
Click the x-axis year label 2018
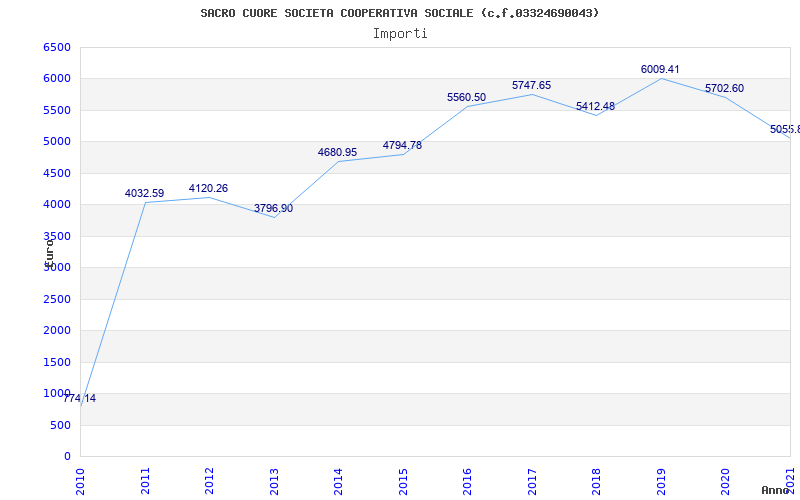596,482
